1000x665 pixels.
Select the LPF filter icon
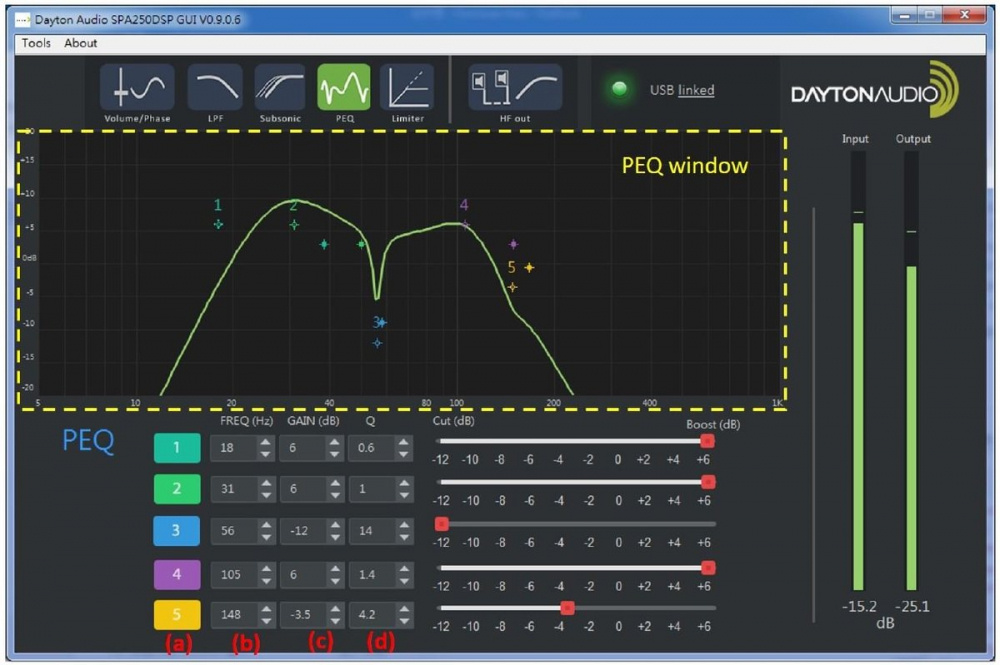215,88
